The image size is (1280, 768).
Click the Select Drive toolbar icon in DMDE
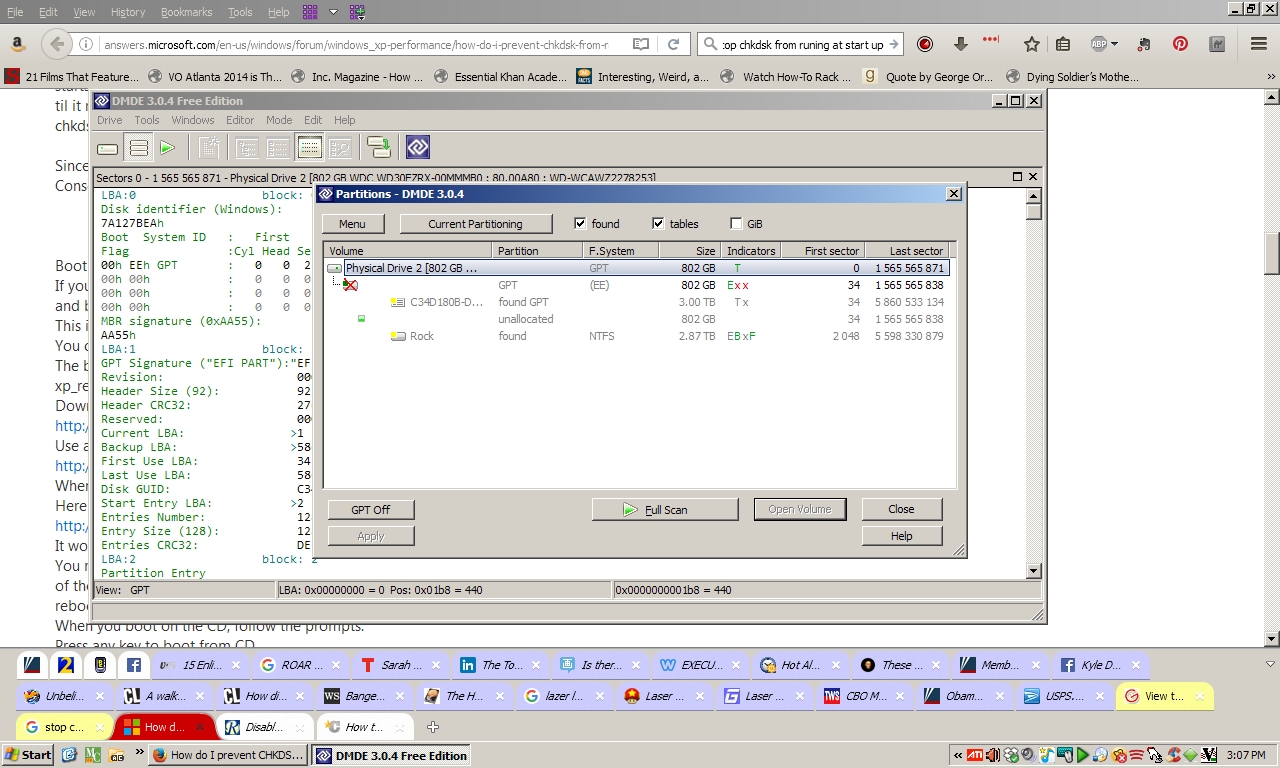(x=107, y=148)
